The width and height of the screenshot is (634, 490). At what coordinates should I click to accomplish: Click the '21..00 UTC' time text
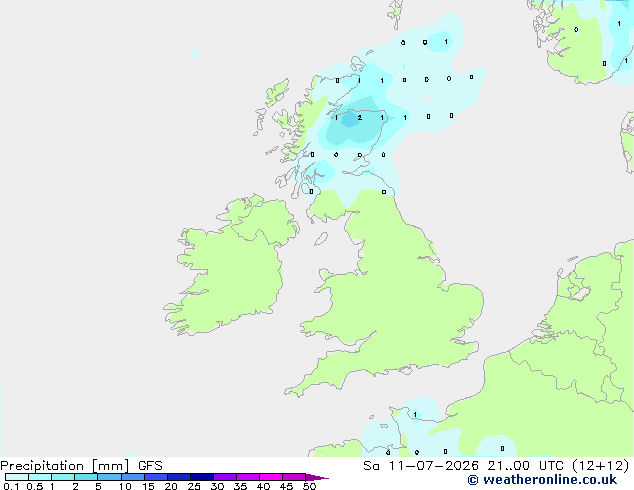click(x=525, y=466)
